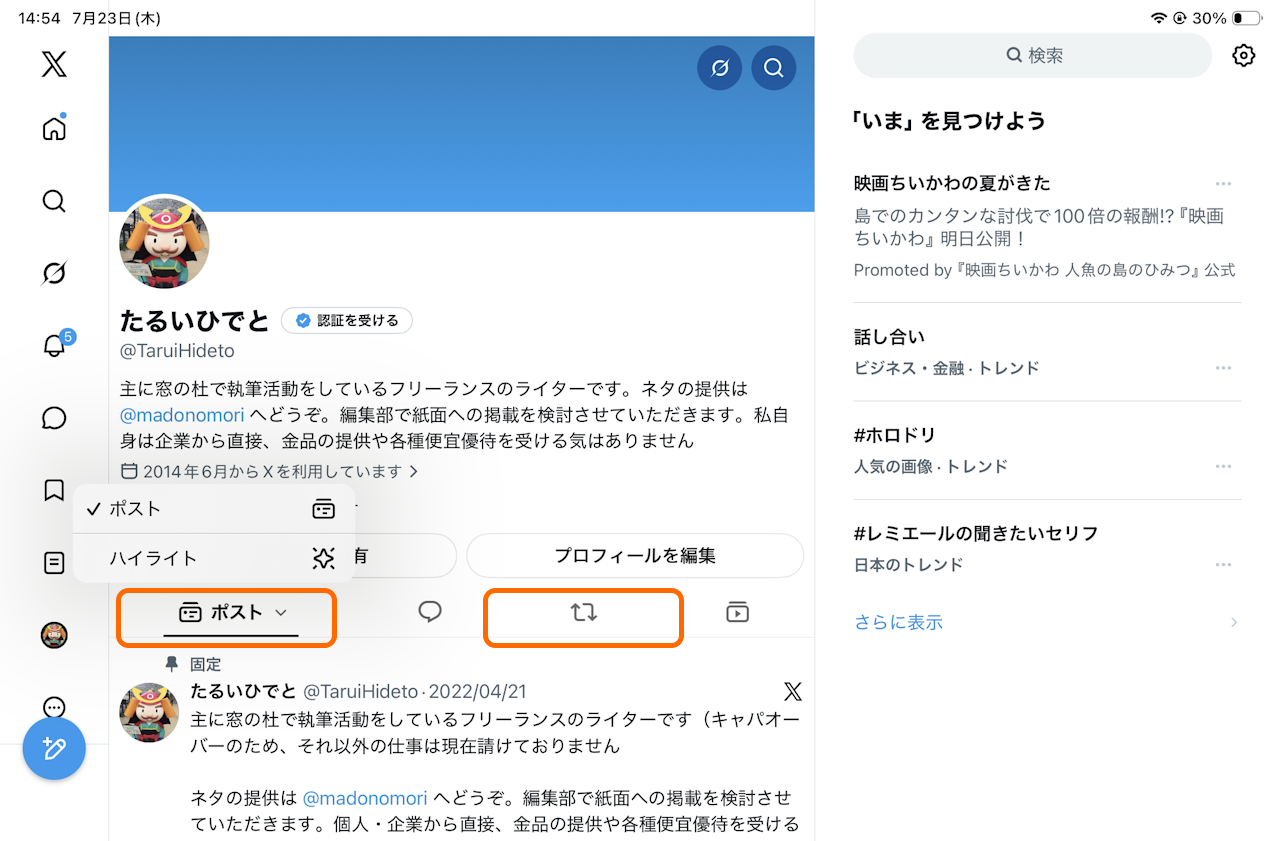The image size is (1280, 841).
Task: Expand chevron beside さらに表示
Action: (1234, 622)
